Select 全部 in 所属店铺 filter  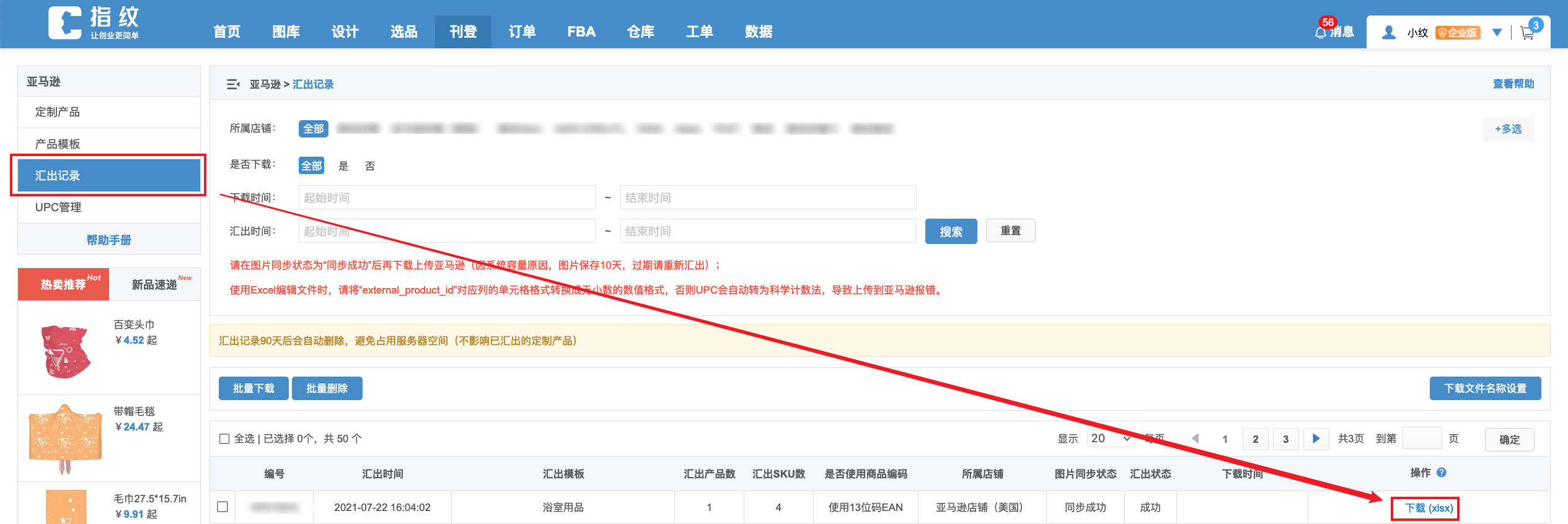click(x=314, y=129)
